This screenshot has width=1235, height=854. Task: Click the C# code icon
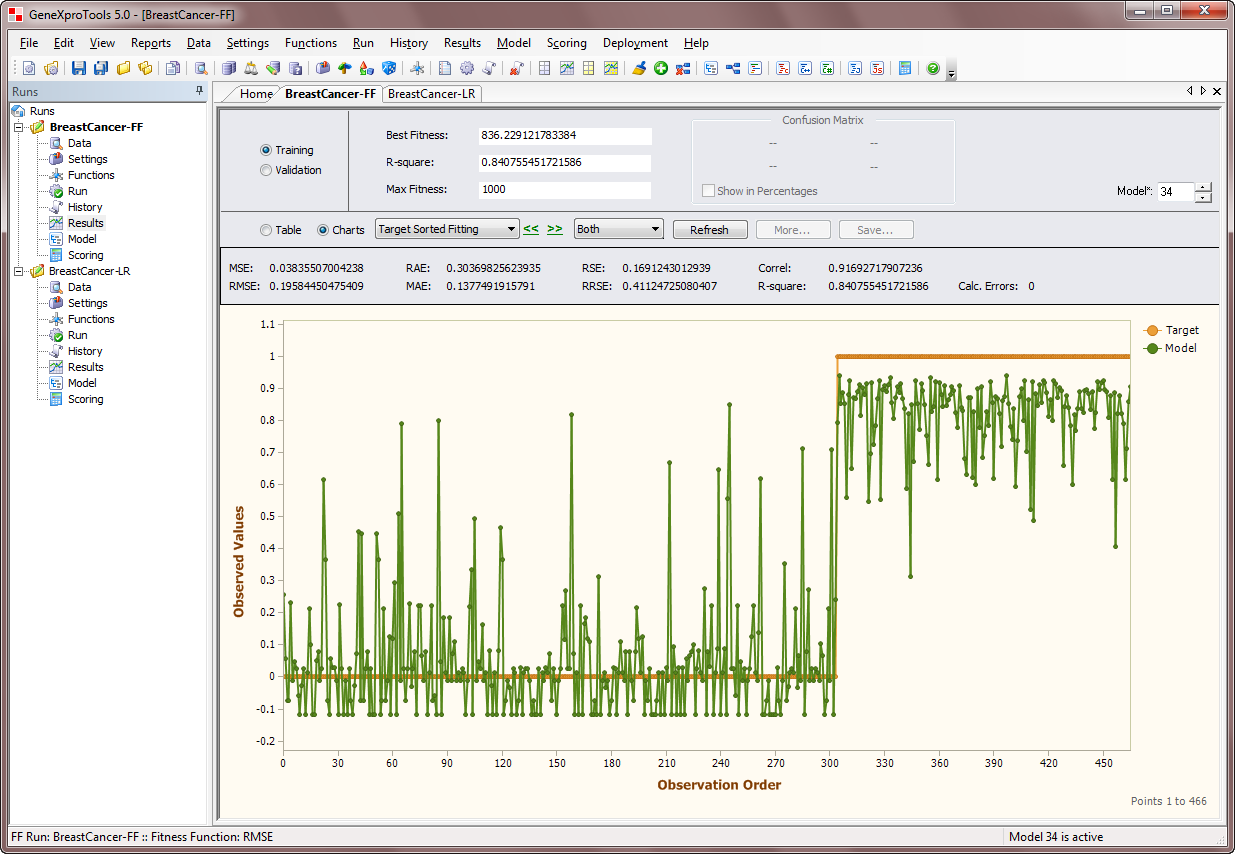click(827, 68)
